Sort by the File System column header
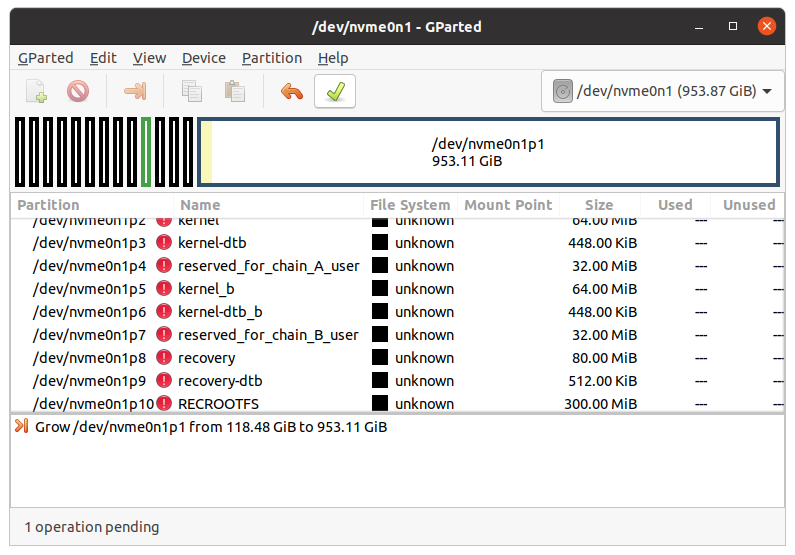This screenshot has width=795, height=555. click(410, 205)
